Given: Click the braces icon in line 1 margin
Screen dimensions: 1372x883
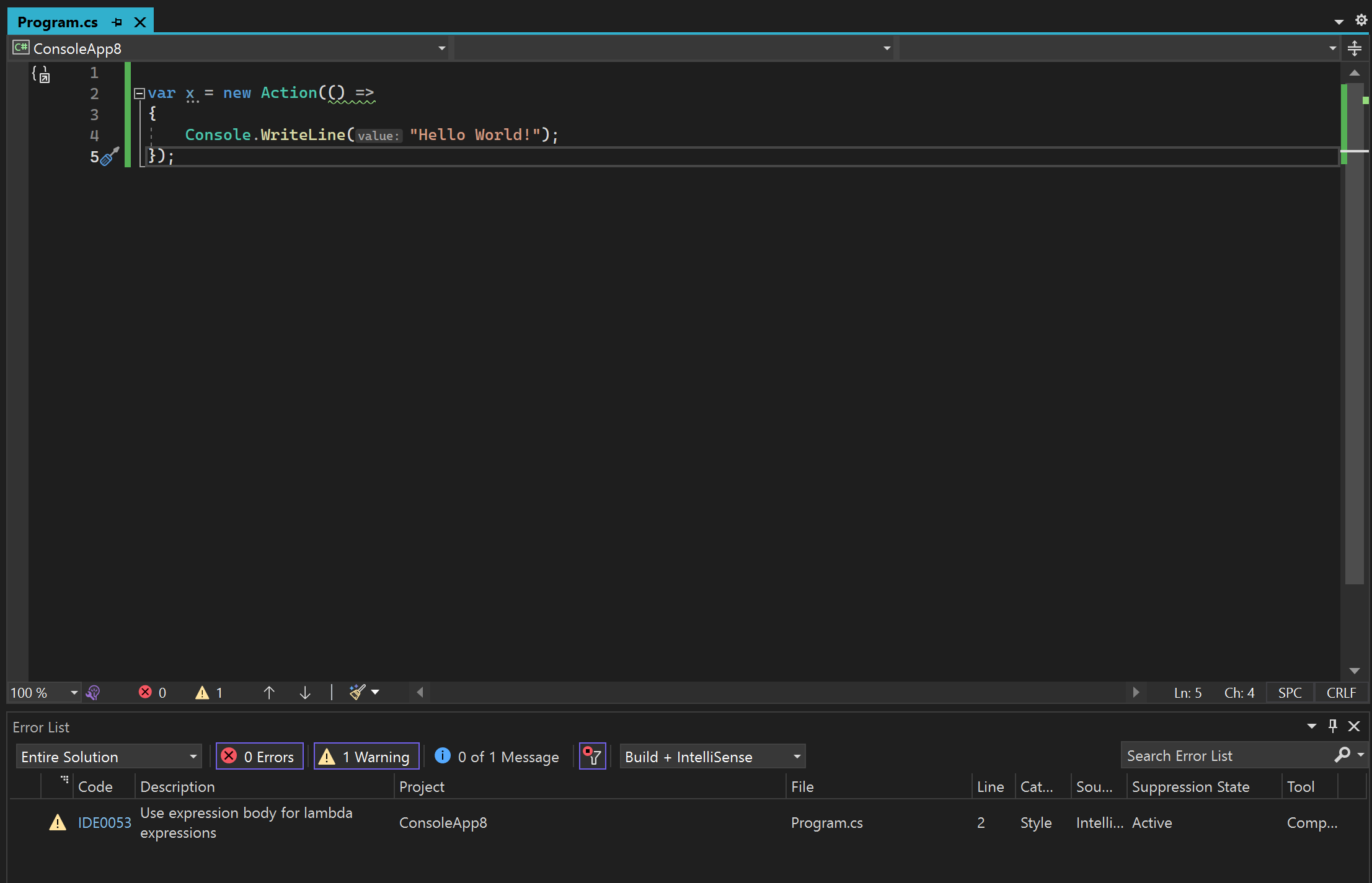Looking at the screenshot, I should (41, 74).
